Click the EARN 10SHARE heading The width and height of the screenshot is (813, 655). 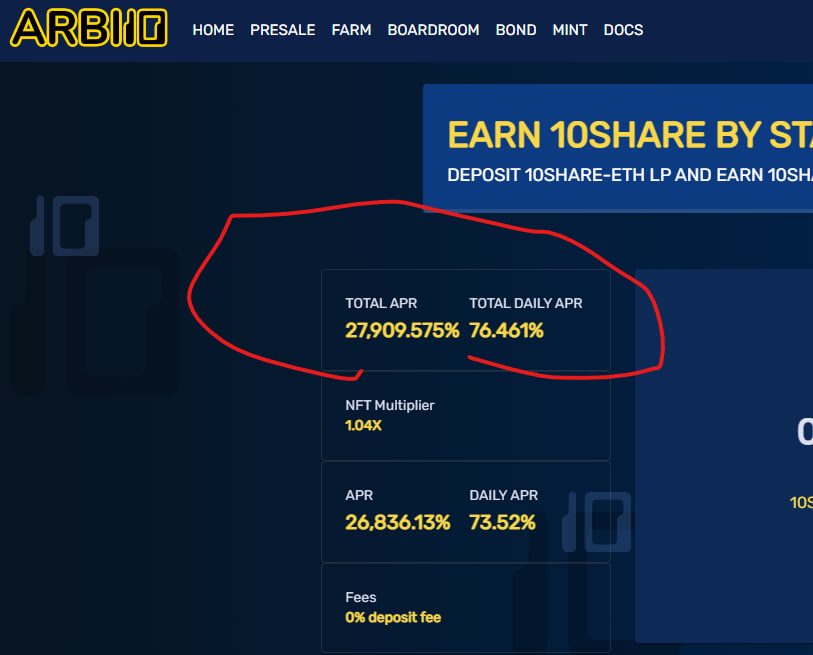pyautogui.click(x=630, y=135)
